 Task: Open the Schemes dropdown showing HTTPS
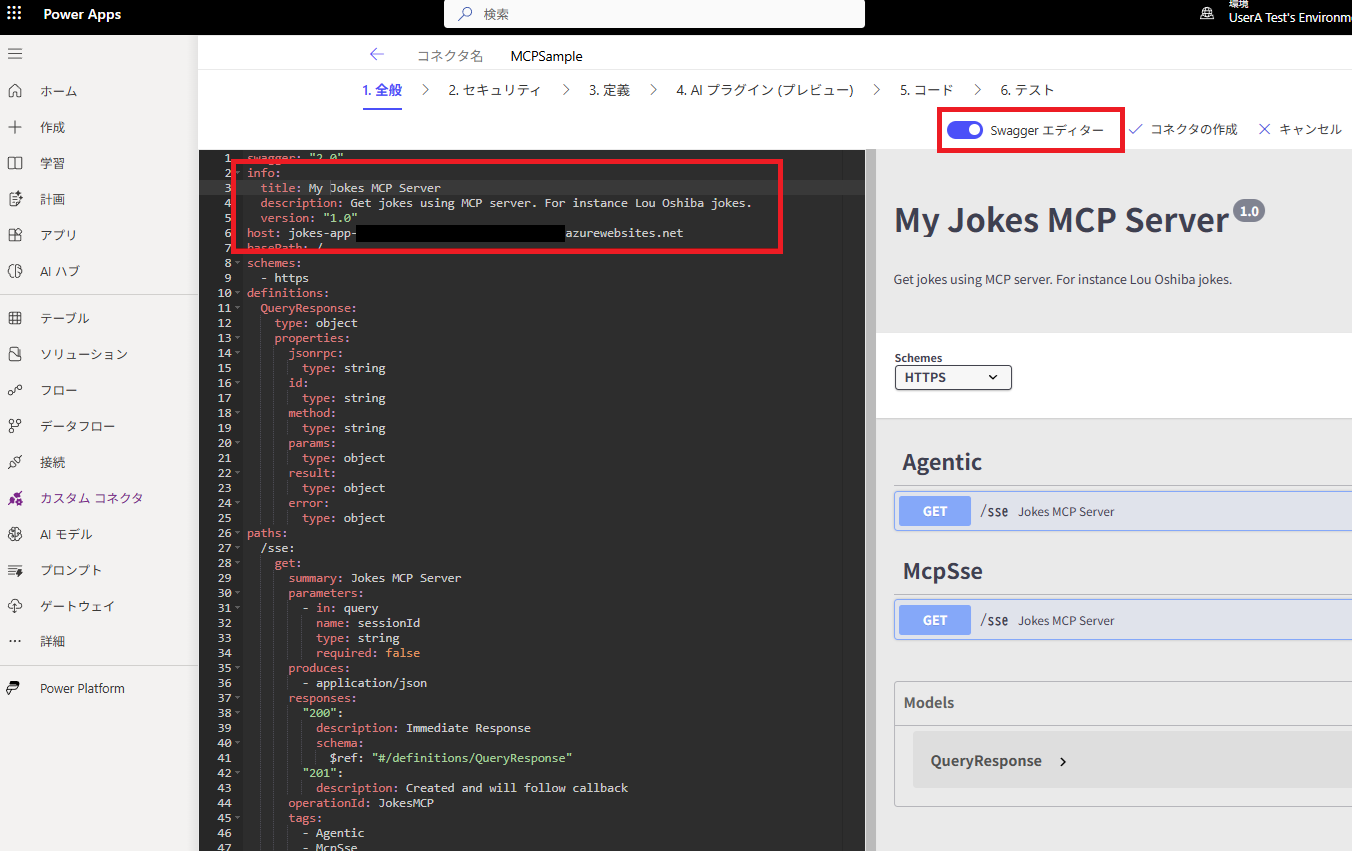[952, 377]
